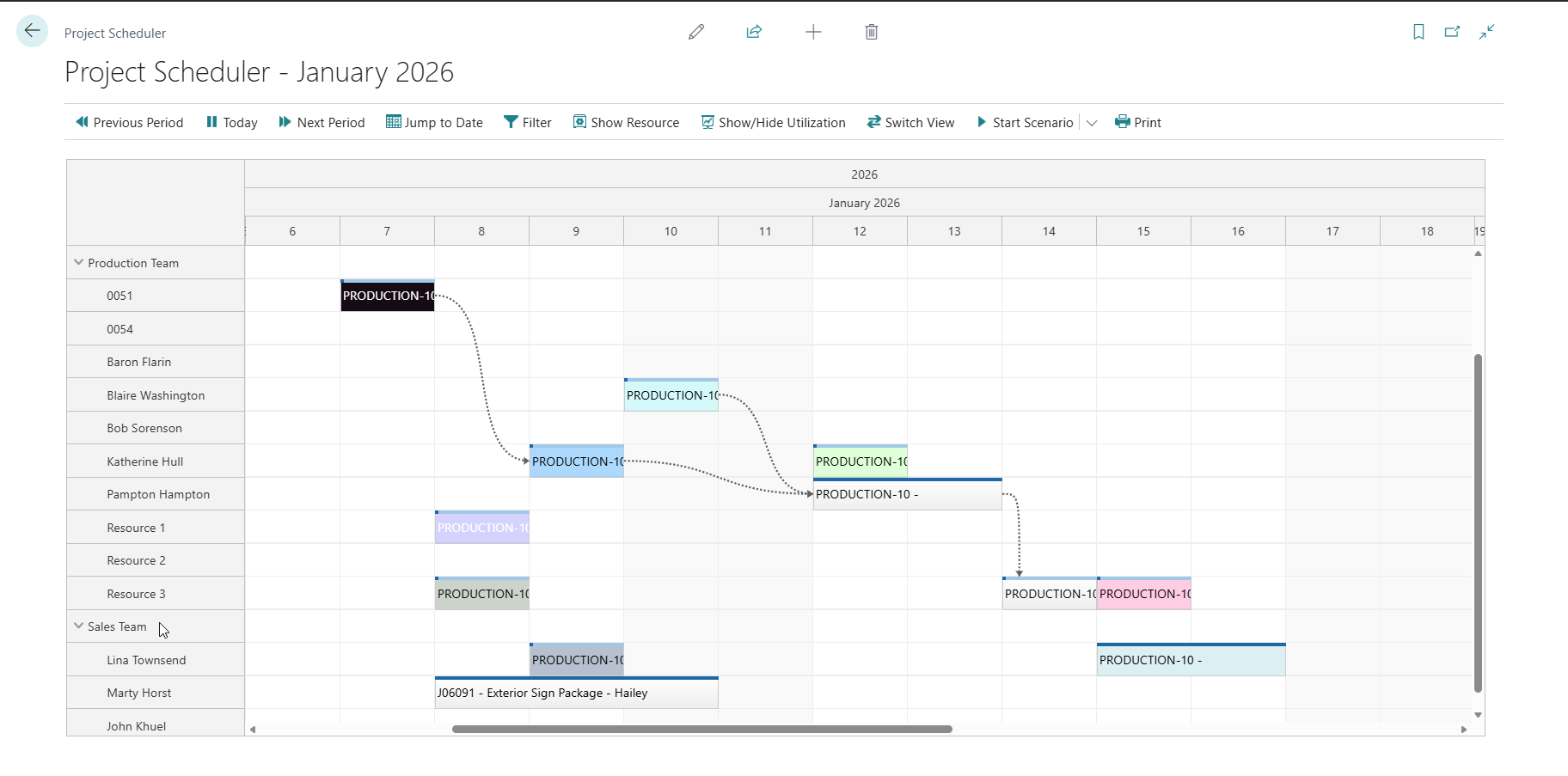Image resolution: width=1568 pixels, height=776 pixels.
Task: Click the trash delete icon
Action: click(x=871, y=32)
